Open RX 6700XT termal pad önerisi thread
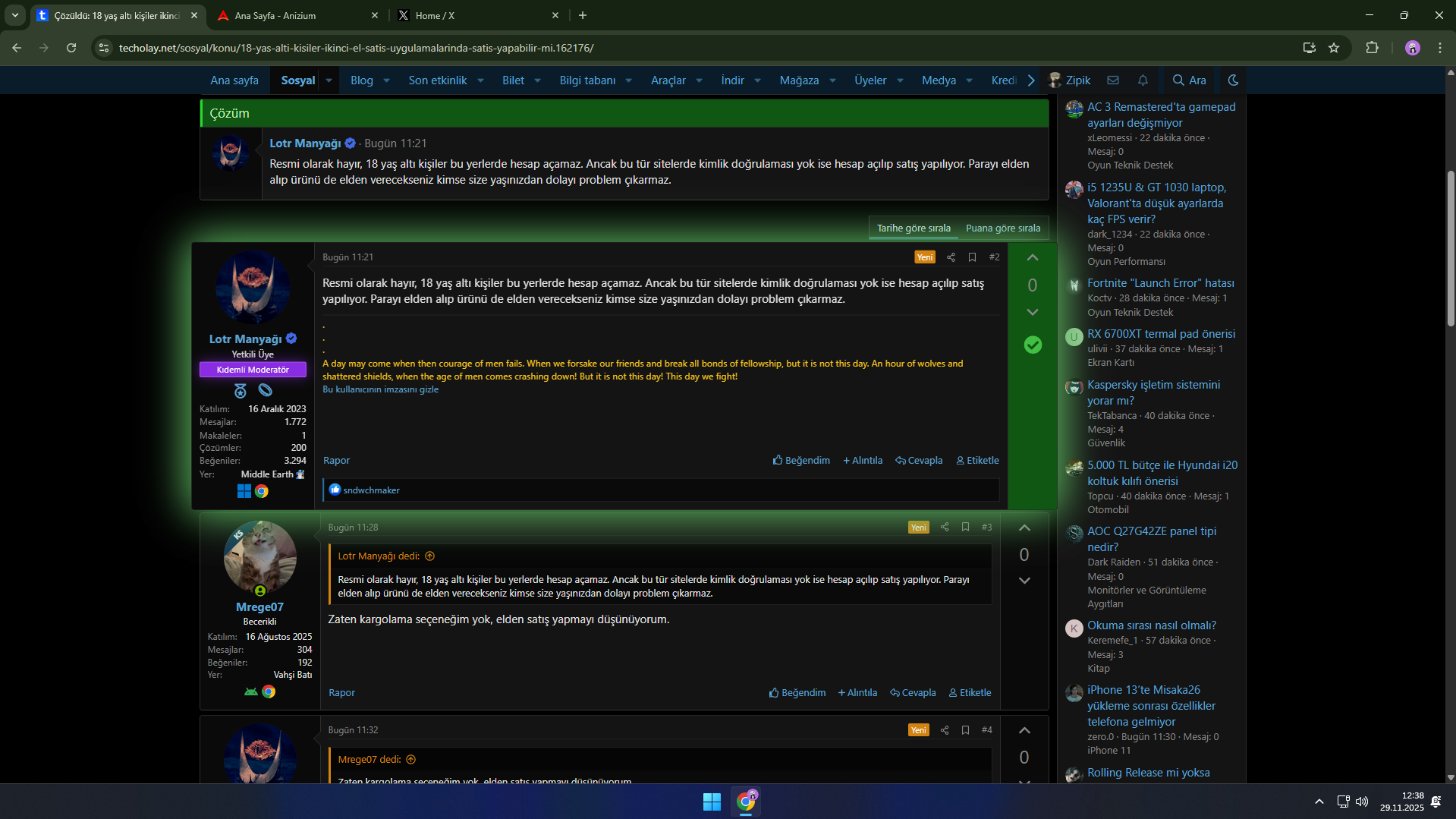Screen dimensions: 1456x819 point(1161,334)
